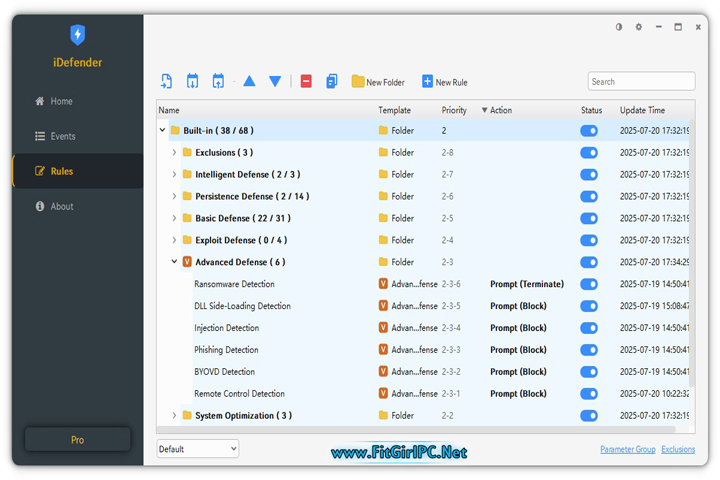The width and height of the screenshot is (720, 480).
Task: Click the red delete rule icon
Action: click(x=306, y=81)
